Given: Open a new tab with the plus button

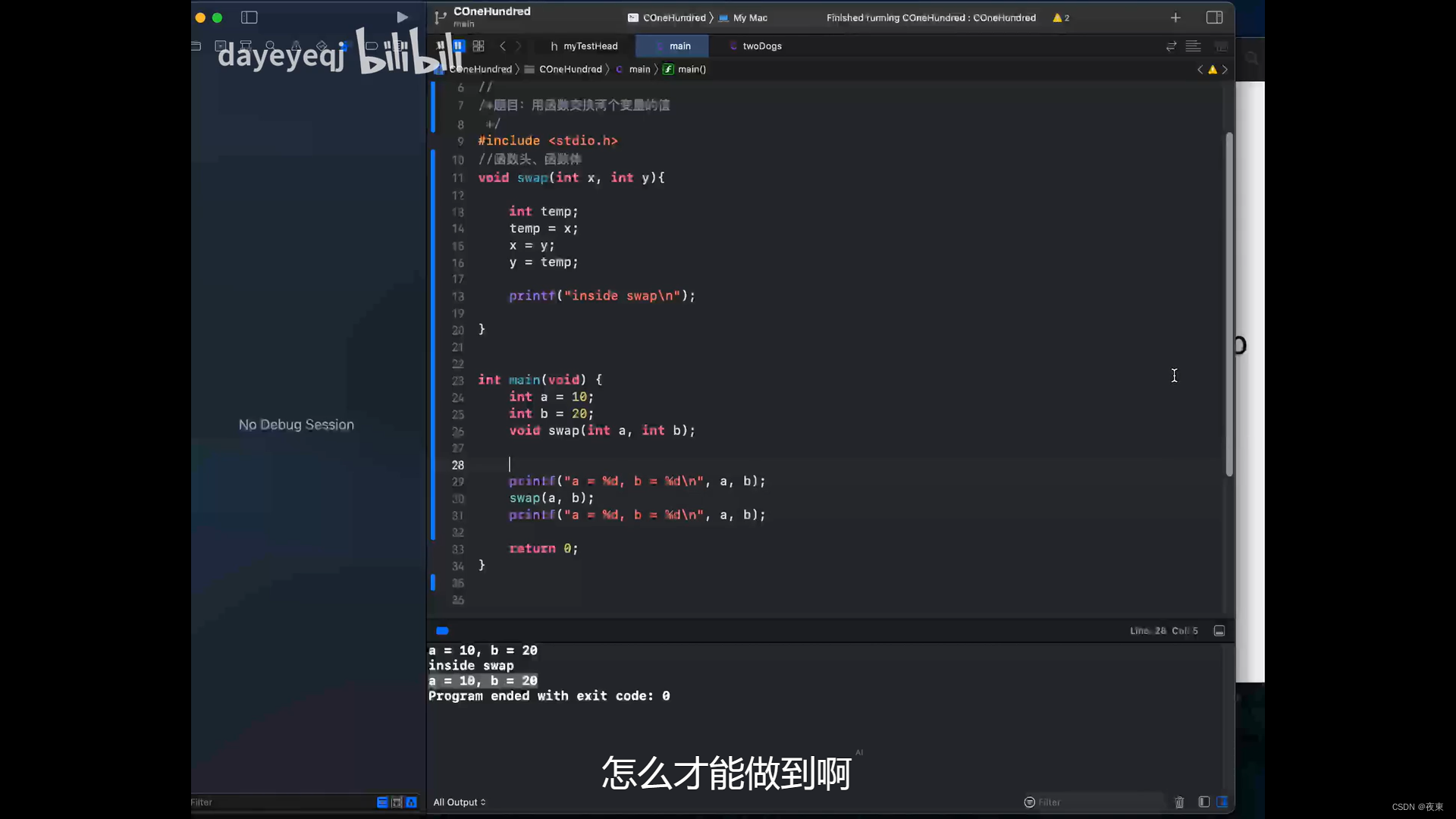Looking at the screenshot, I should 1175,17.
